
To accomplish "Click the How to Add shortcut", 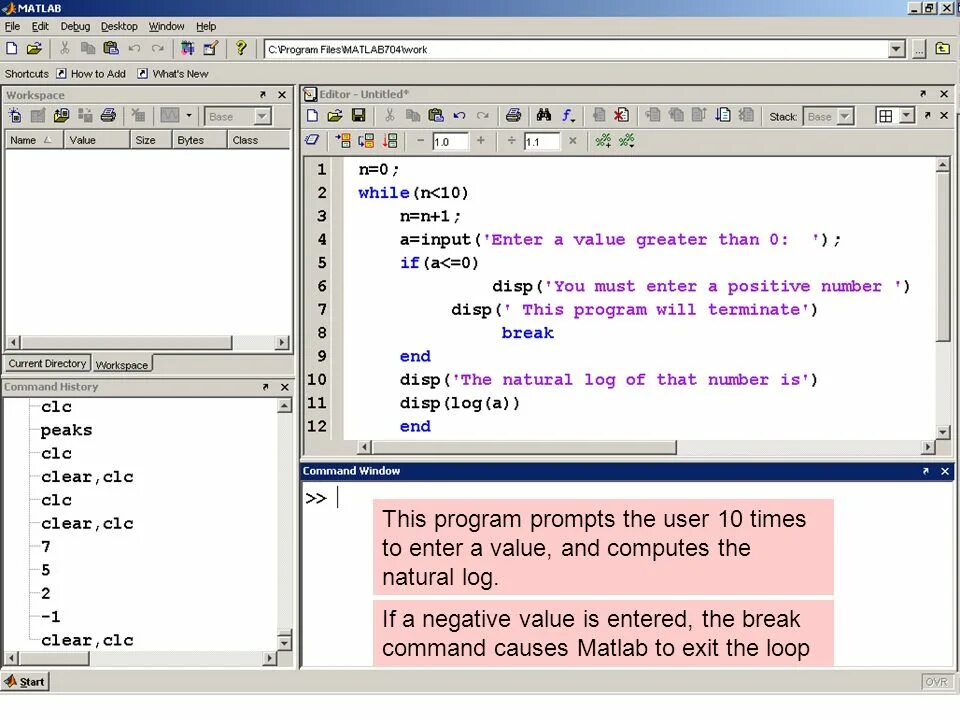I will click(91, 73).
